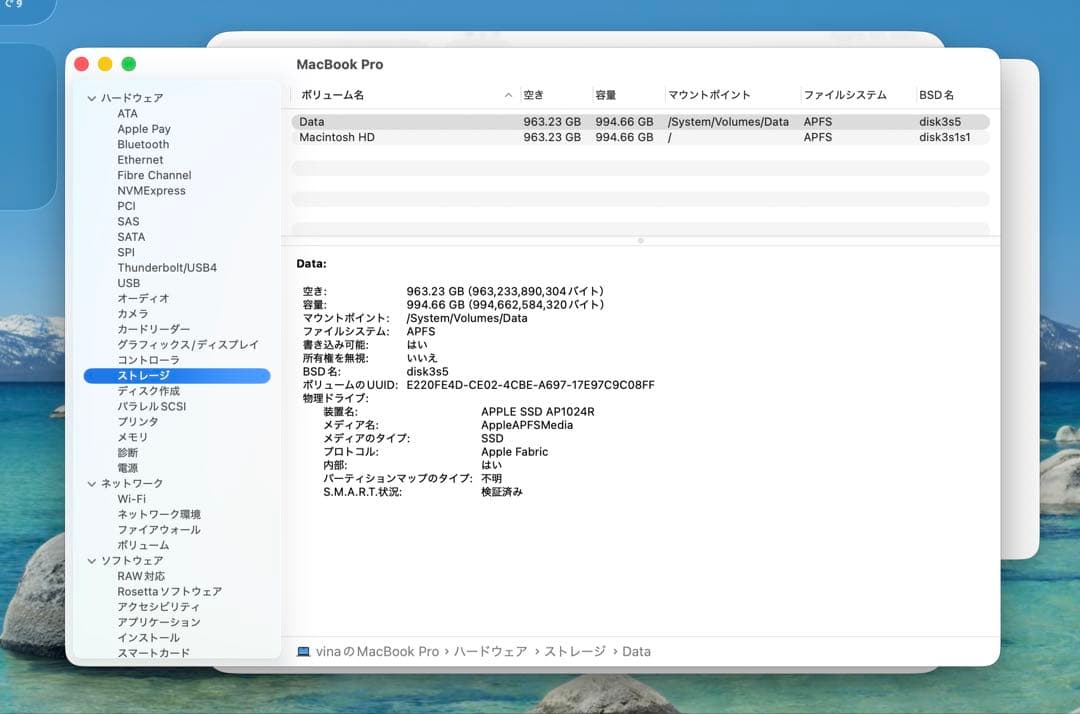Collapse the ソフトウェア section
The height and width of the screenshot is (714, 1080).
[92, 561]
